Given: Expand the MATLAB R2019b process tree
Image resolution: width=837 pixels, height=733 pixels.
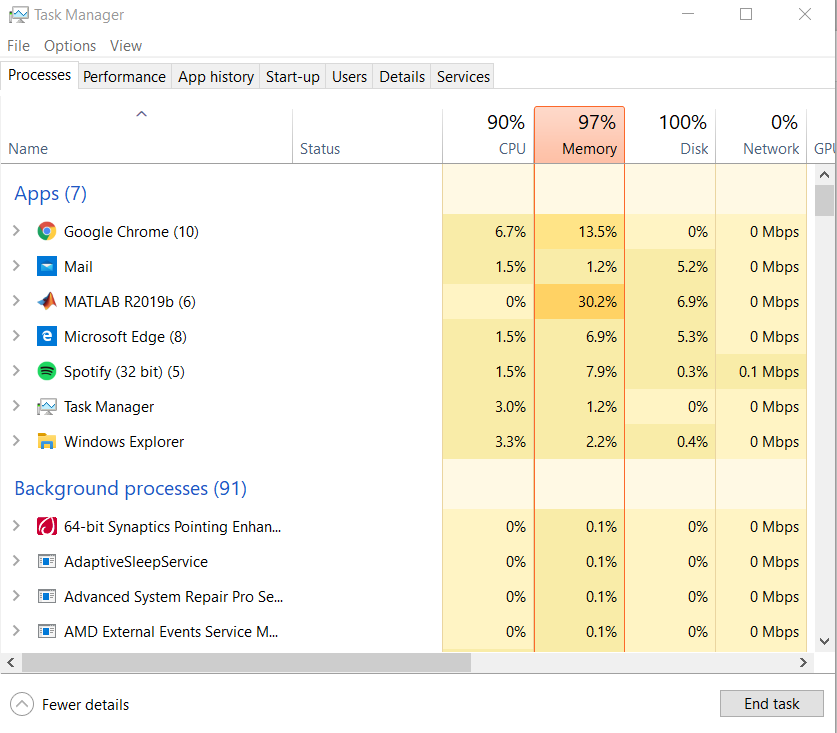Looking at the screenshot, I should (x=16, y=302).
